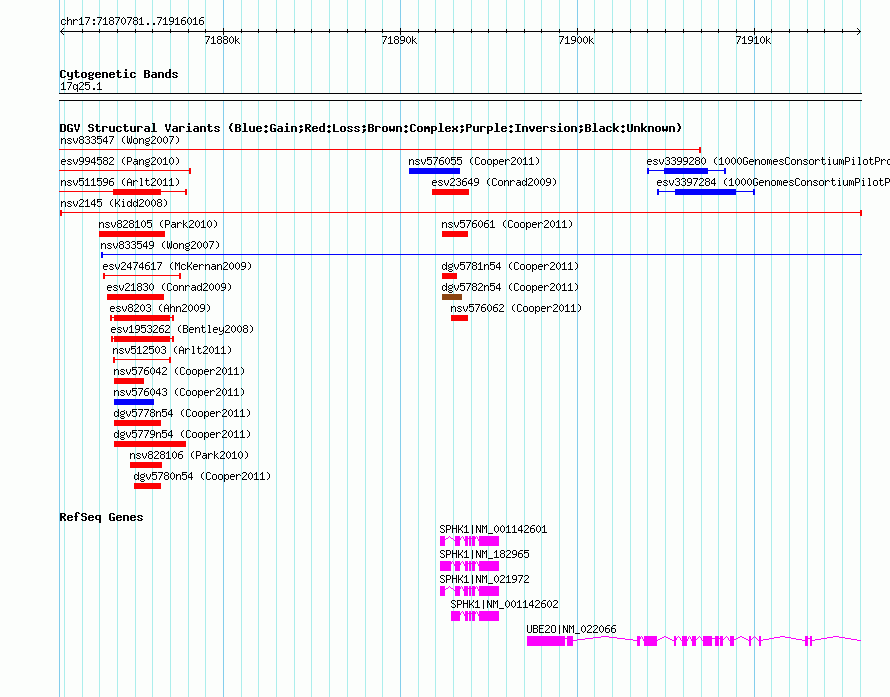Click the esv3399280 1000Genomes variant label
This screenshot has height=697, width=890.
pyautogui.click(x=768, y=161)
